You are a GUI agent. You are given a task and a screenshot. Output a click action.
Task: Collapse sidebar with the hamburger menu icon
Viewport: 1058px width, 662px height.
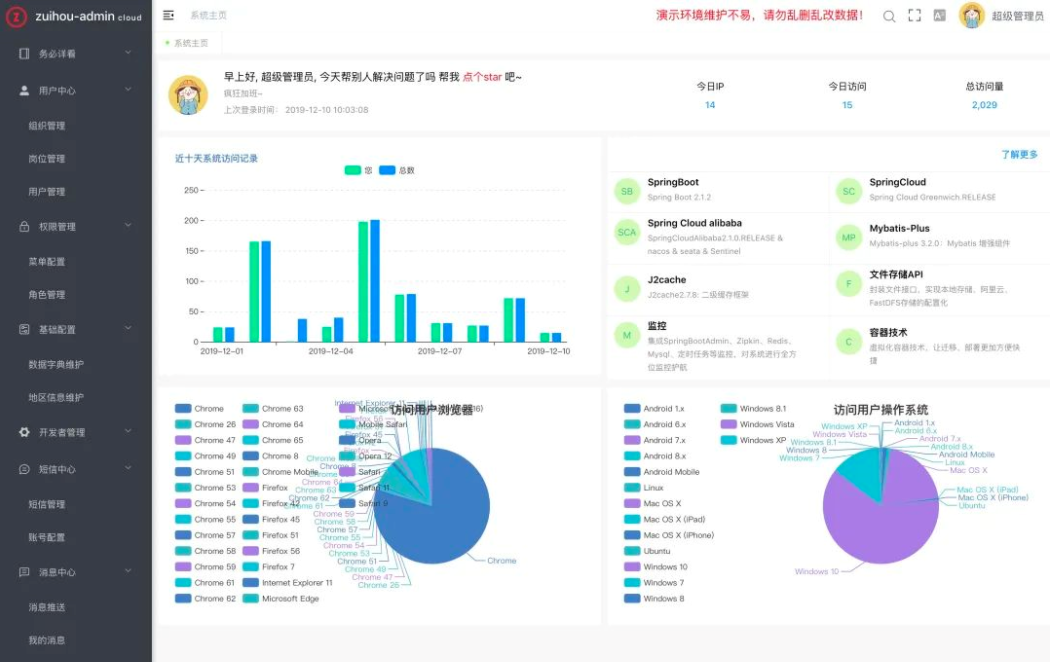(x=169, y=15)
